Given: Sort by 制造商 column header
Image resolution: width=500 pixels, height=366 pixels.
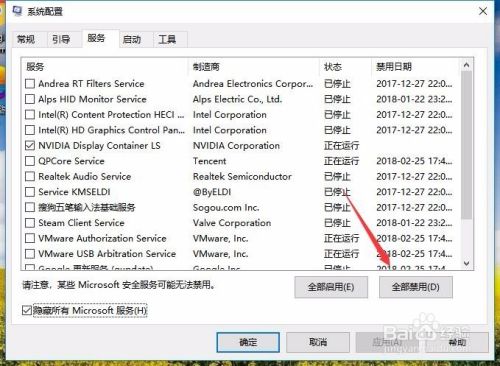Looking at the screenshot, I should (x=254, y=67).
